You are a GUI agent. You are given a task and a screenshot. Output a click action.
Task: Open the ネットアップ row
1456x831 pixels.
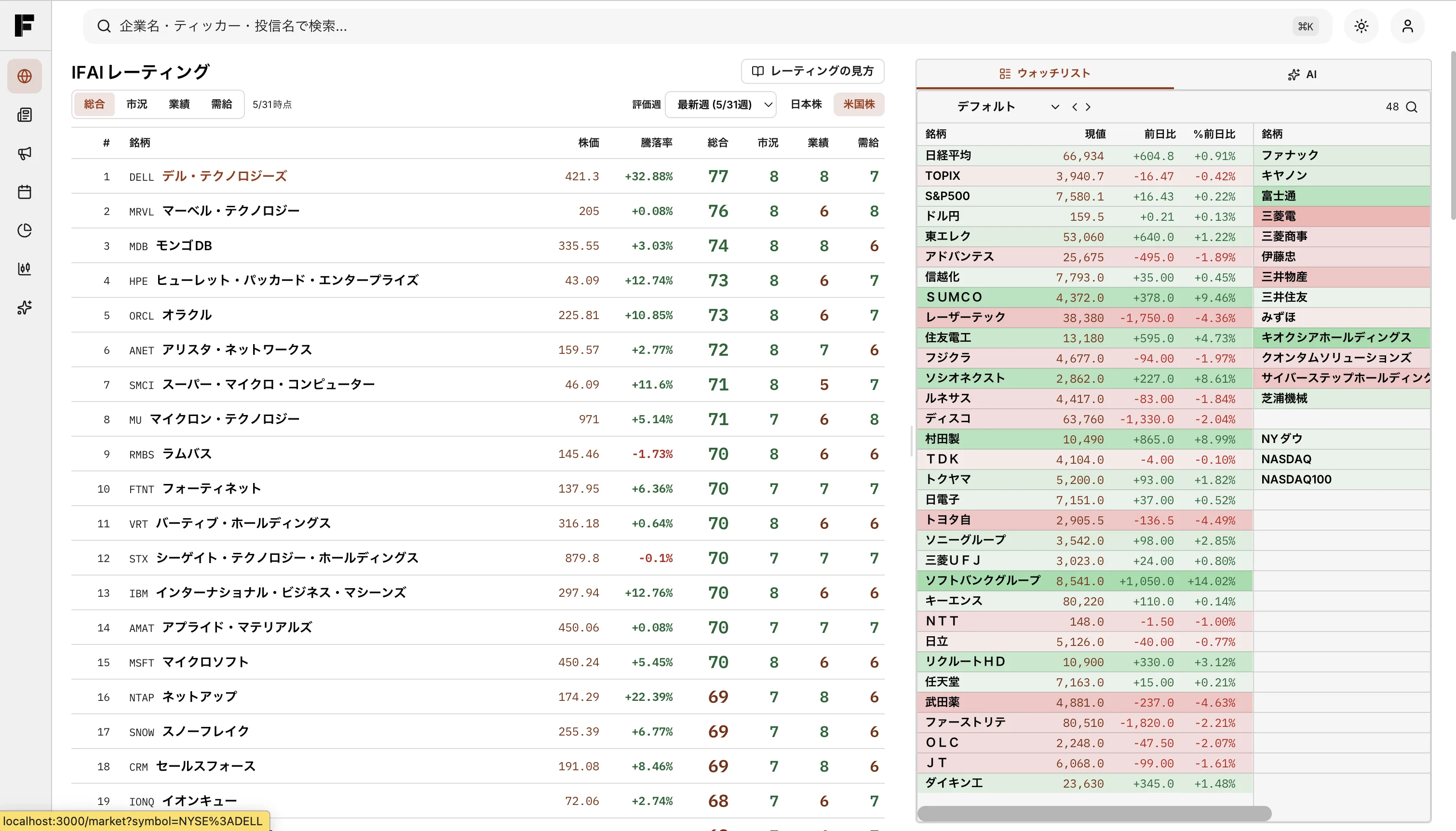pos(478,697)
